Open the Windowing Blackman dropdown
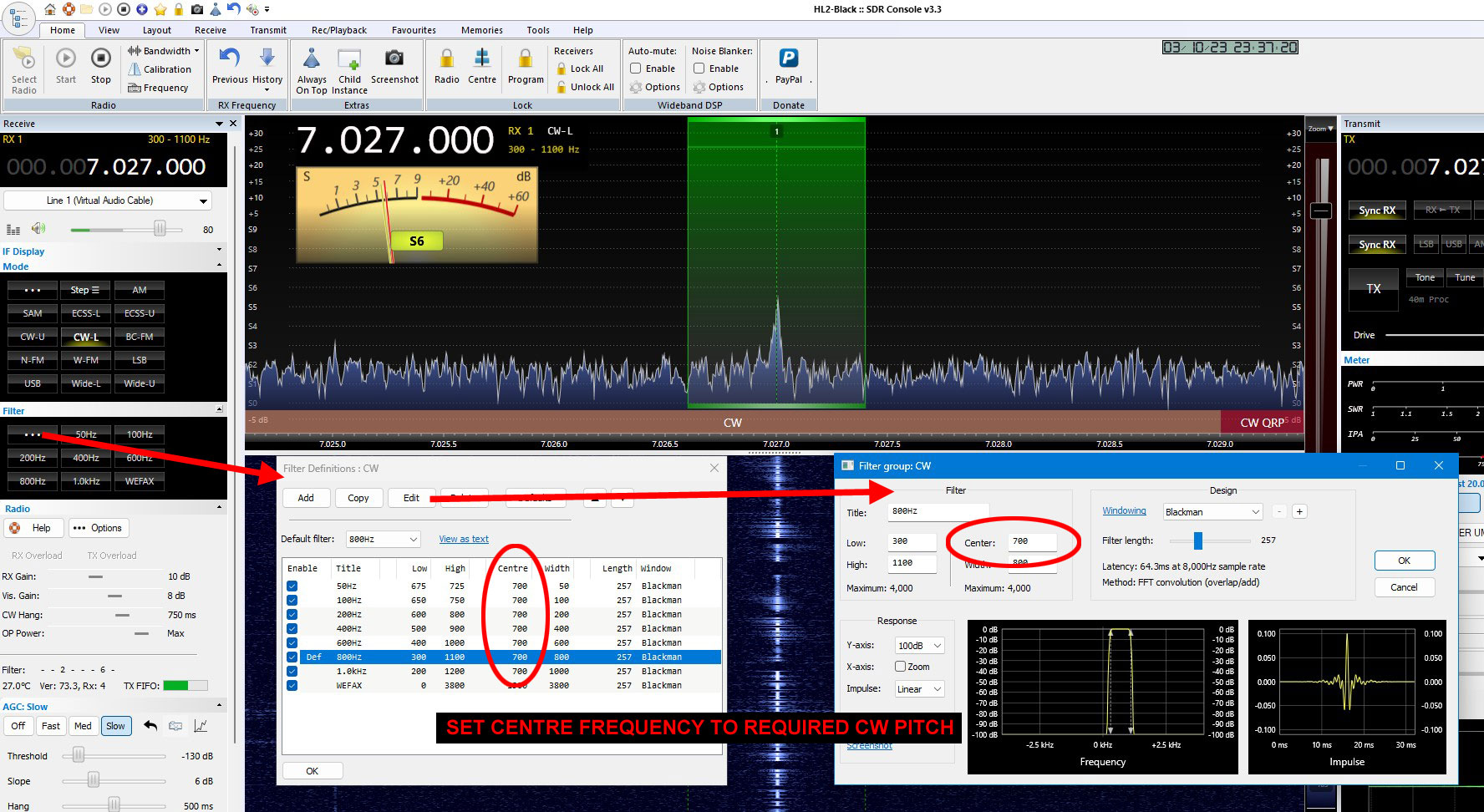 point(1212,512)
